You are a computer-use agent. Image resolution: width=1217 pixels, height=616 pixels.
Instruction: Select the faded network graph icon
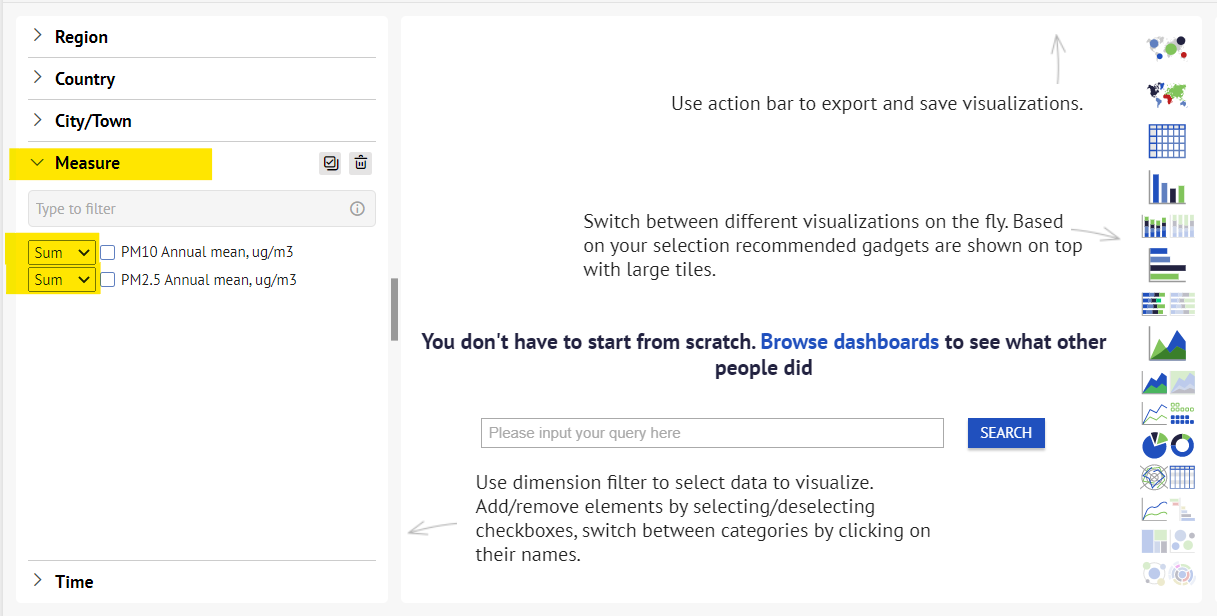[1154, 574]
